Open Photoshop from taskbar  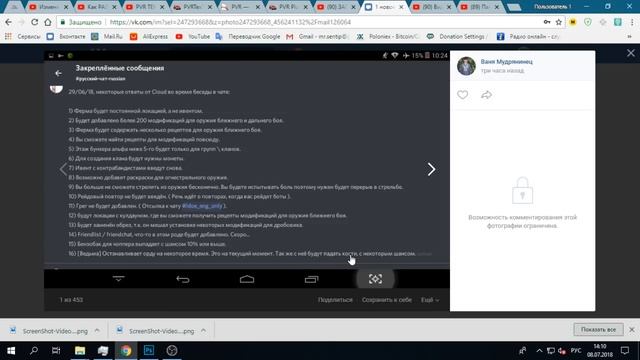click(149, 351)
